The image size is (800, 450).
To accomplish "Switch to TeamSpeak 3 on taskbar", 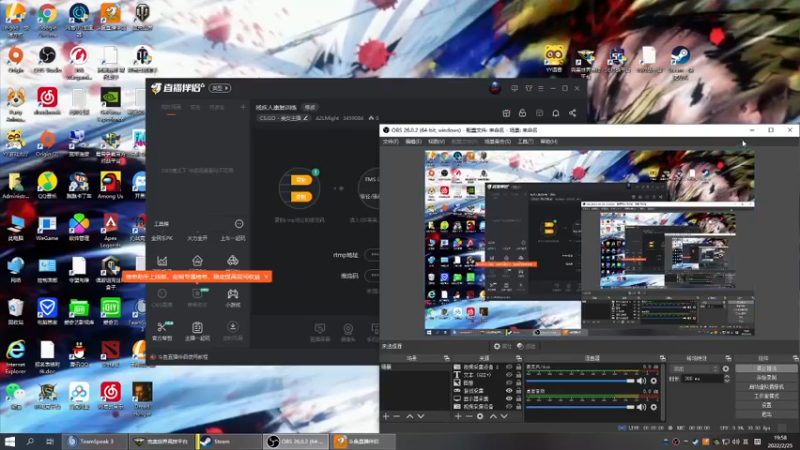I will pos(94,441).
